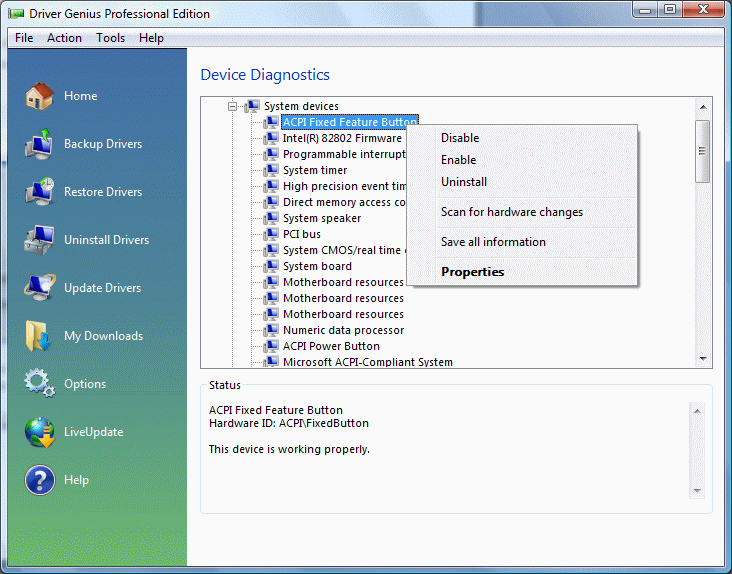The width and height of the screenshot is (732, 574).
Task: Click the Uninstall Drivers icon
Action: pos(39,240)
